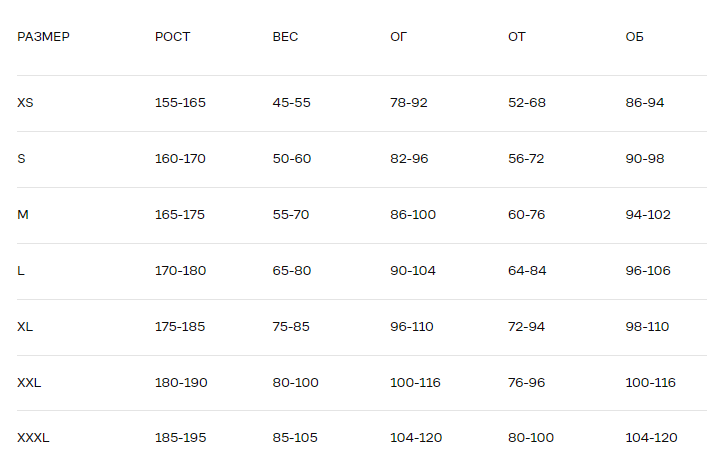This screenshot has height=464, width=707.
Task: Click weight value 85-105 in XXXL row
Action: pyautogui.click(x=294, y=438)
